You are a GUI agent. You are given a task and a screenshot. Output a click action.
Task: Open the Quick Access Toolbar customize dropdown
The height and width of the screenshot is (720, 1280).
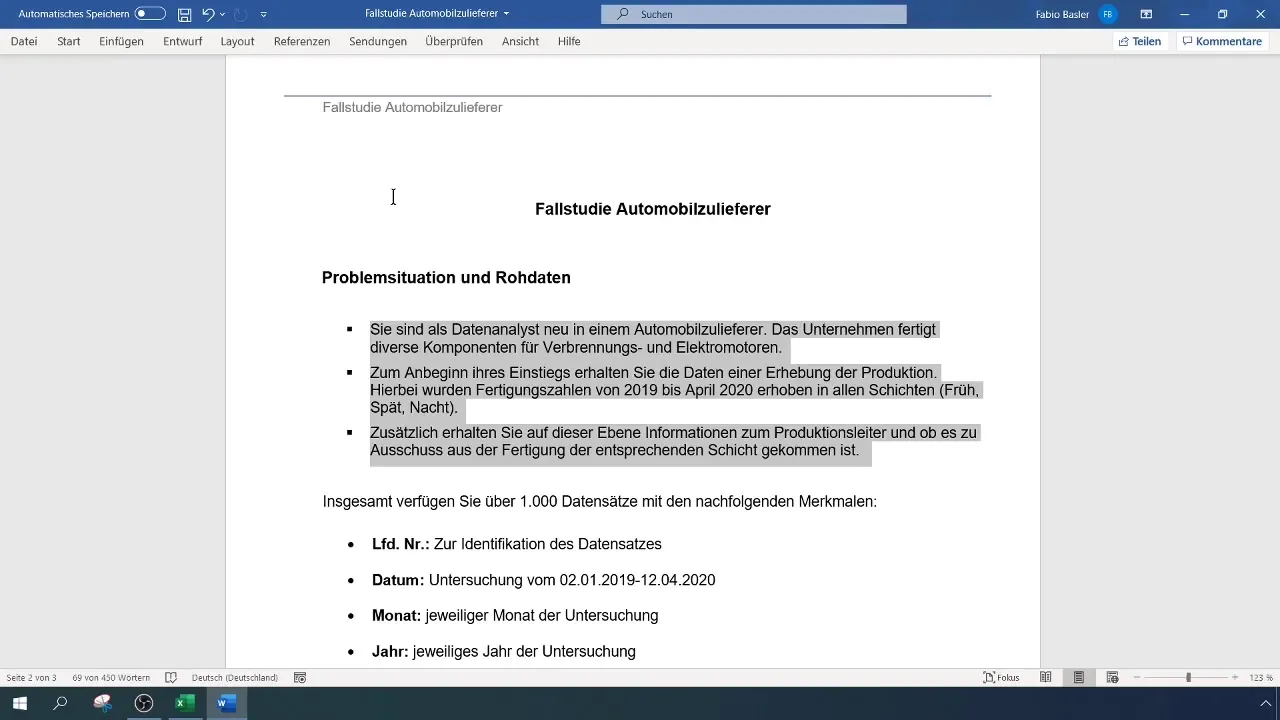coord(263,14)
